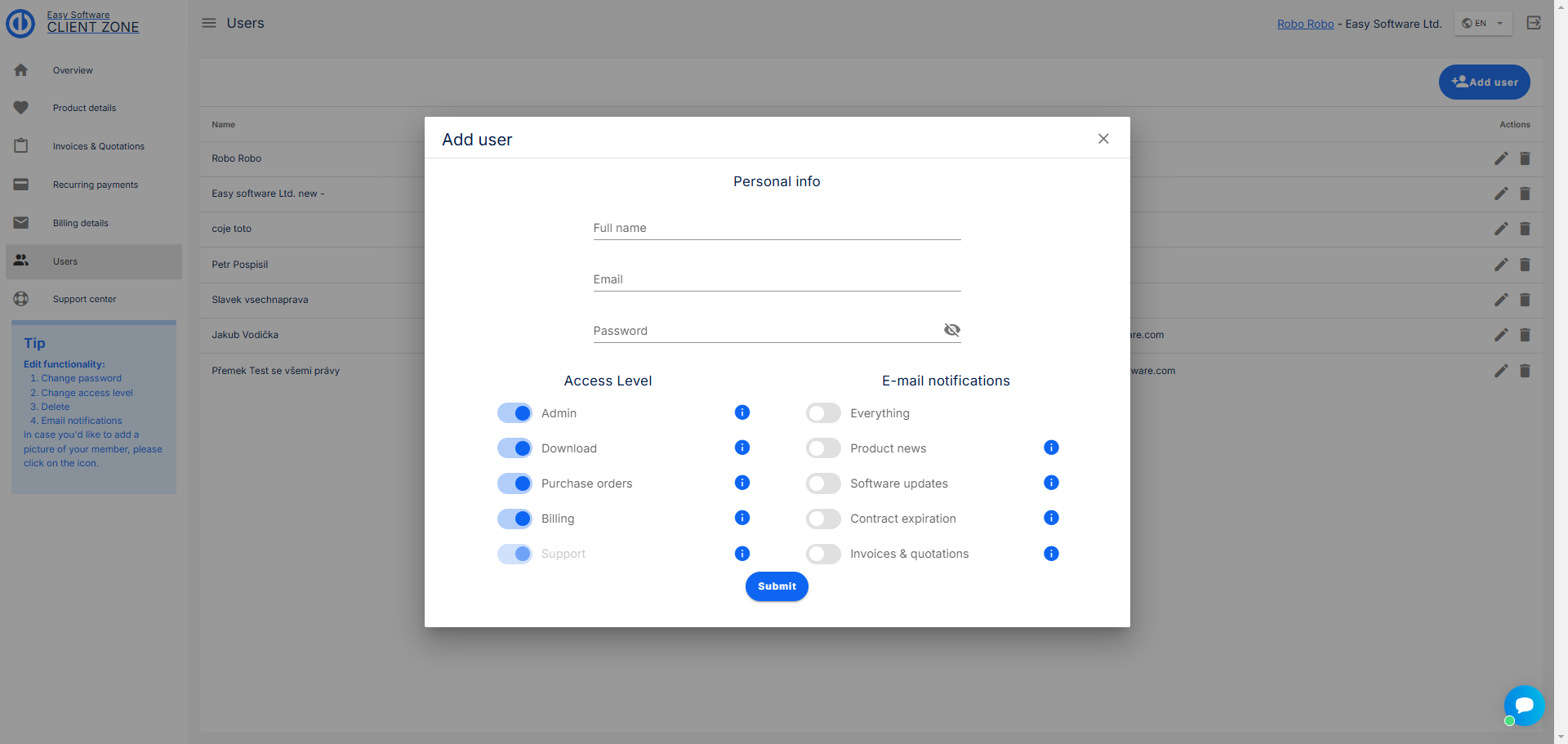The height and width of the screenshot is (744, 1568).
Task: Delete the Petr Pospisil user via trash icon
Action: click(x=1525, y=265)
